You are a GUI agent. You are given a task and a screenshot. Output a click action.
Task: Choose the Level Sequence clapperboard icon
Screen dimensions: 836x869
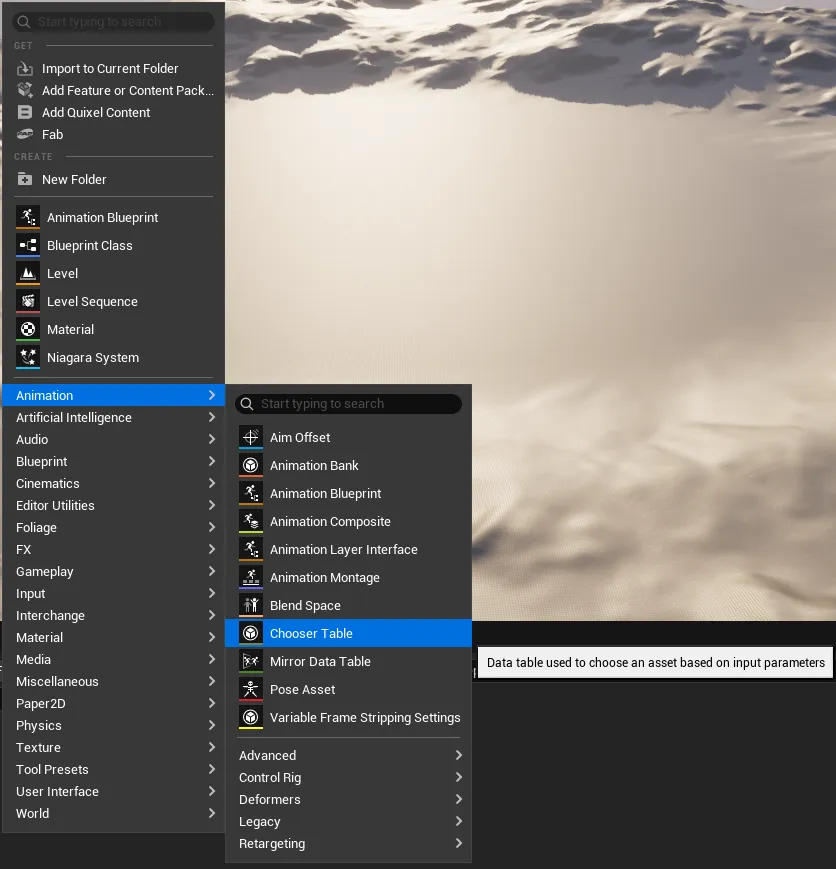click(28, 301)
